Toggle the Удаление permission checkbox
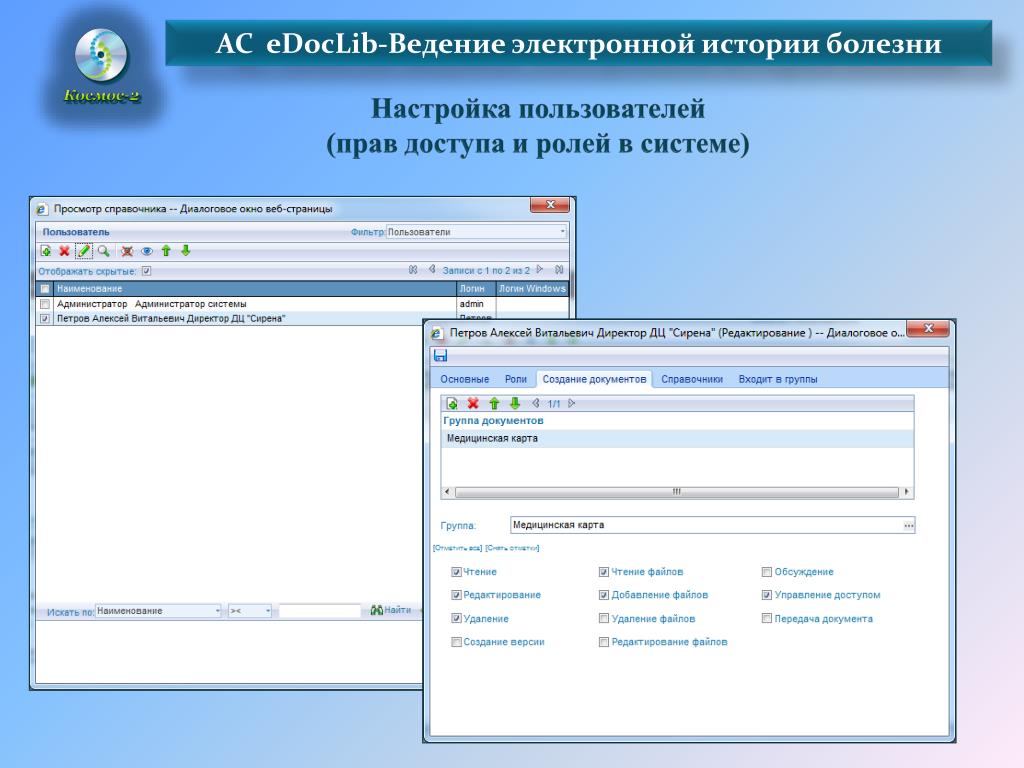The width and height of the screenshot is (1024, 768). [x=456, y=618]
